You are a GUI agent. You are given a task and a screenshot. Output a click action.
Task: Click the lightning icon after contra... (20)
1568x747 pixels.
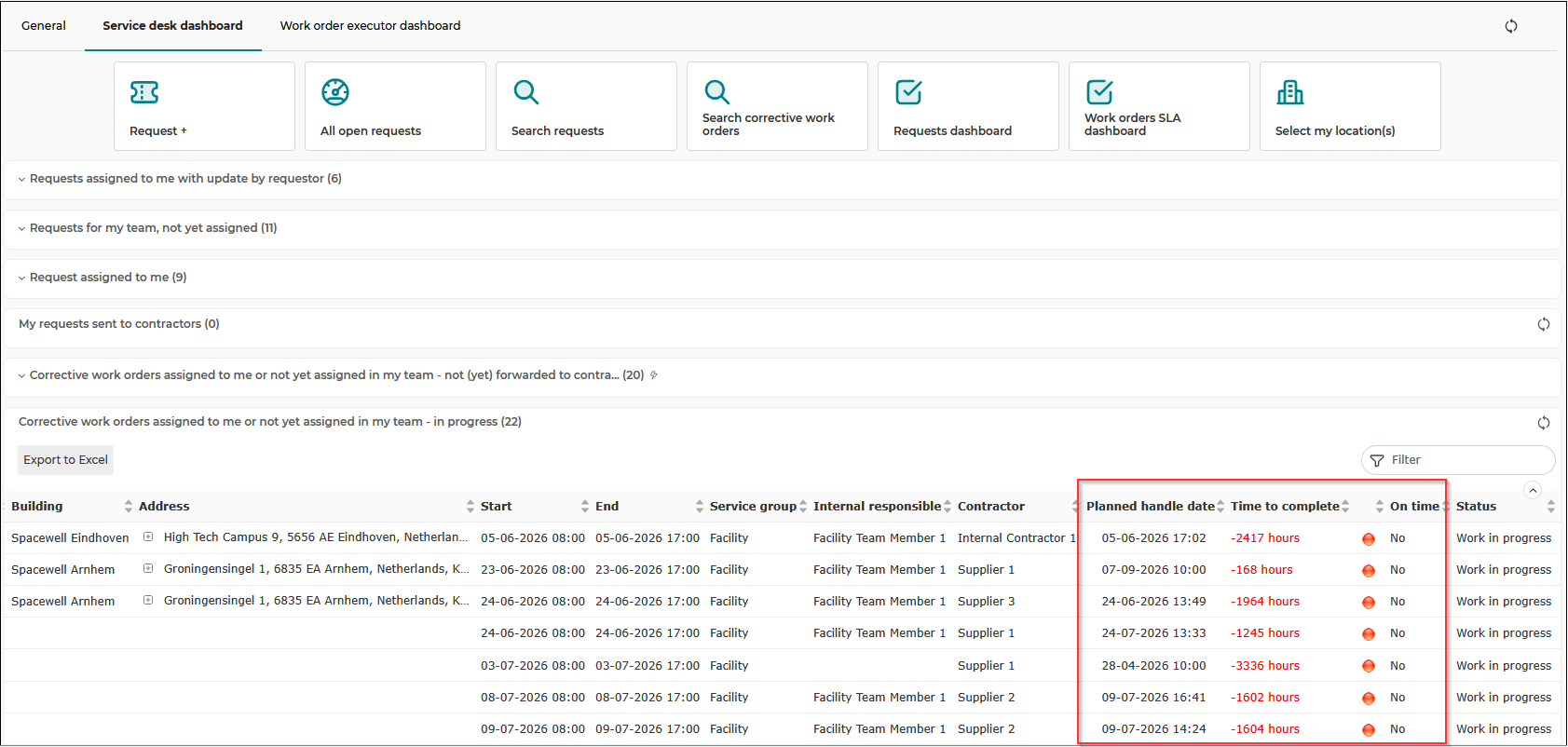click(654, 375)
